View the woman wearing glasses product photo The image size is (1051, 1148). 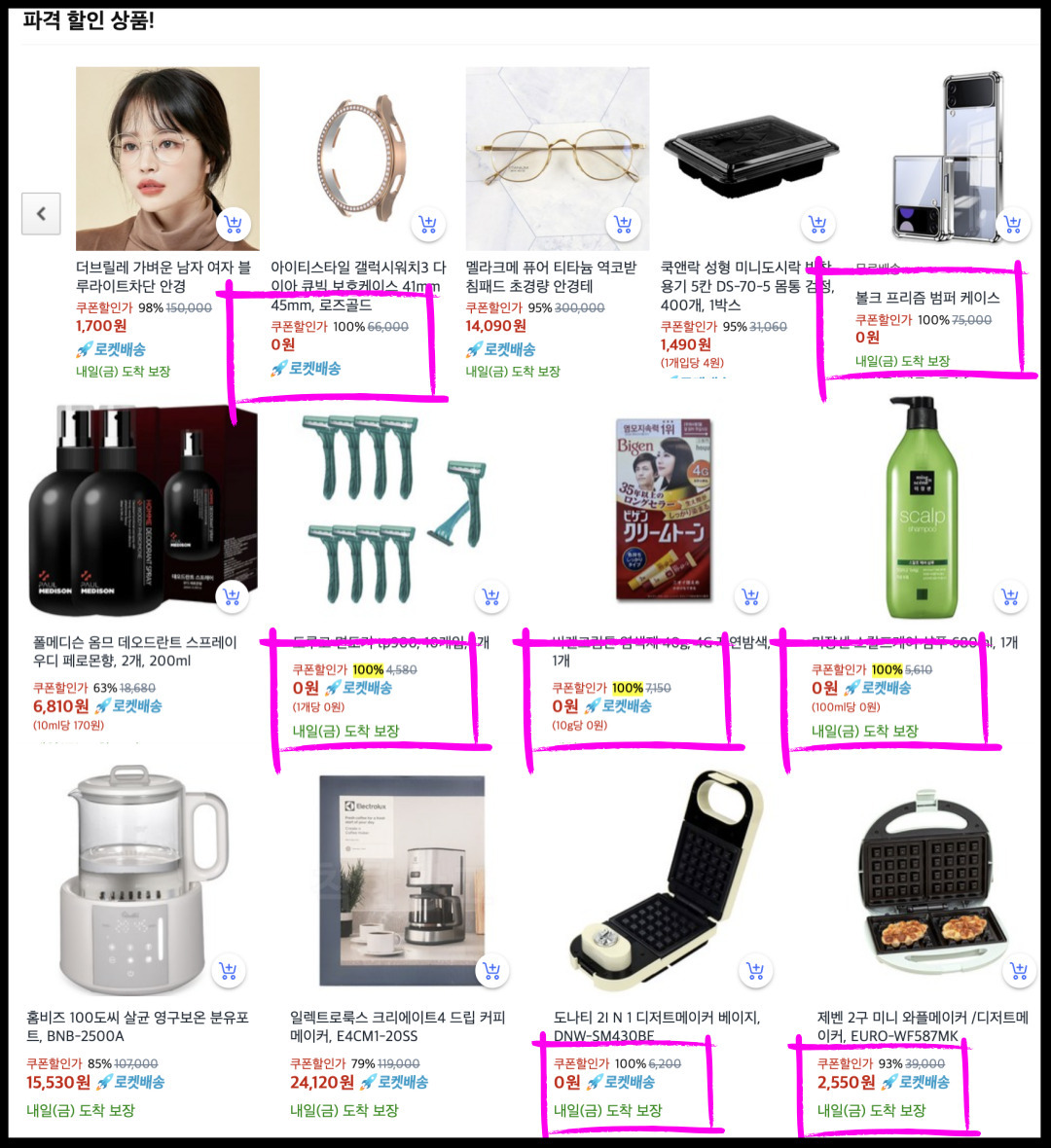click(167, 159)
